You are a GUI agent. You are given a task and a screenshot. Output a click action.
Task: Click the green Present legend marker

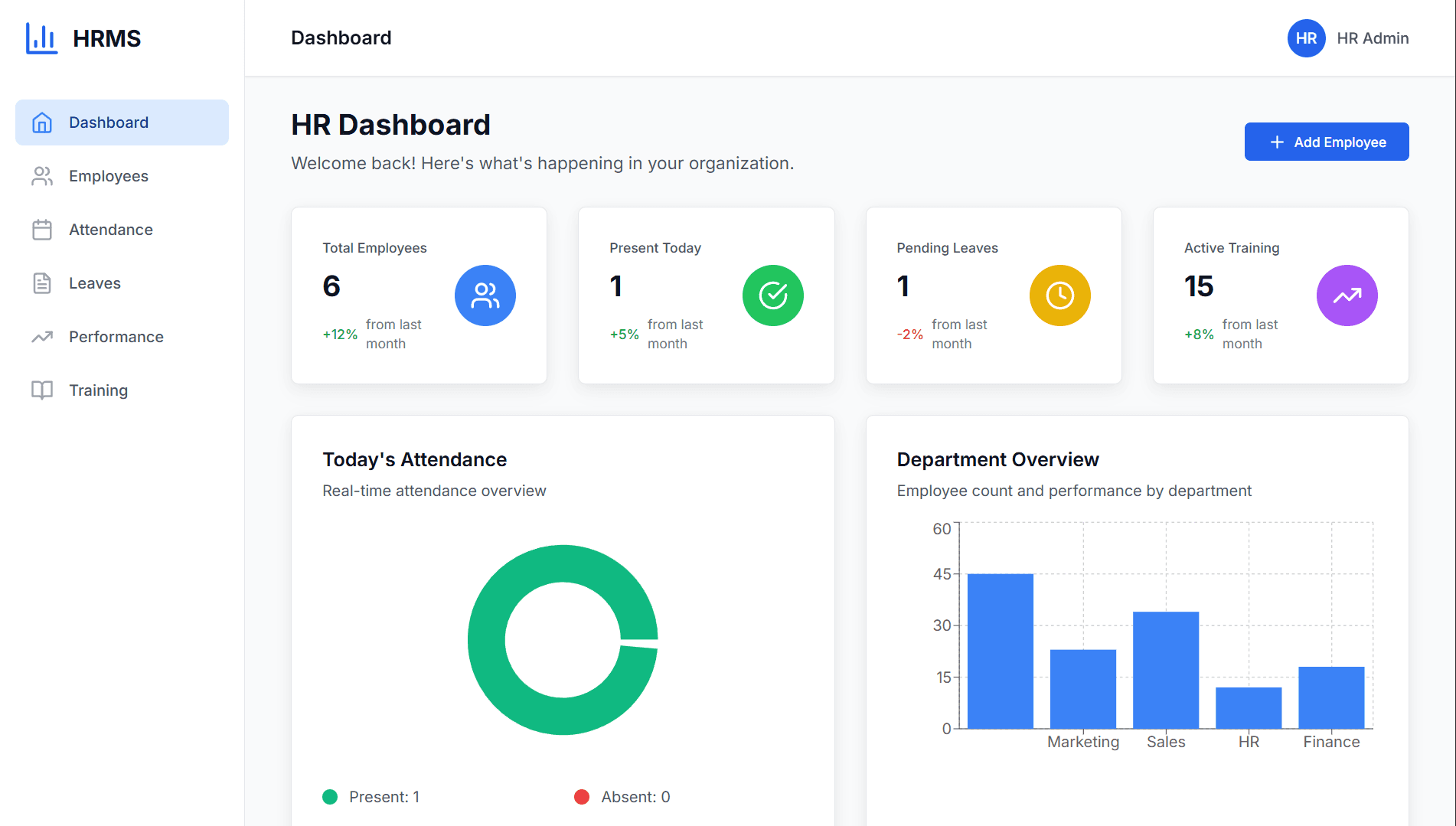(x=330, y=796)
